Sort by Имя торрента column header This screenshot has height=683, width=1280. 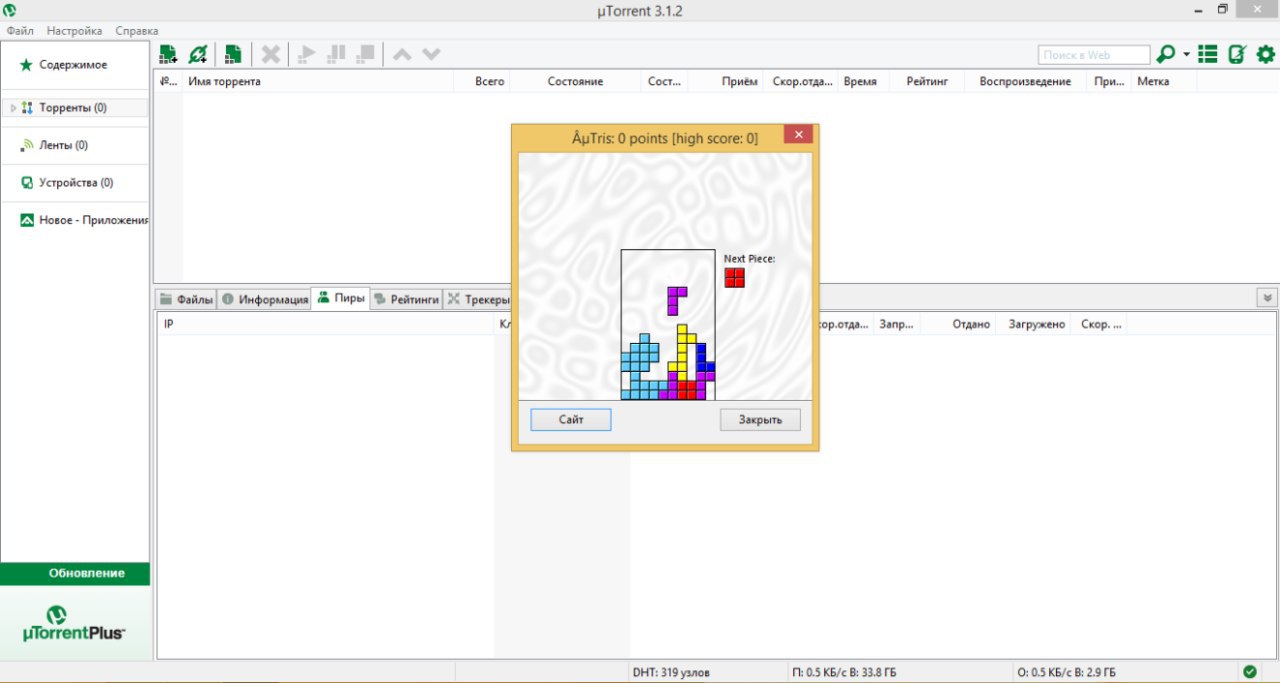318,81
